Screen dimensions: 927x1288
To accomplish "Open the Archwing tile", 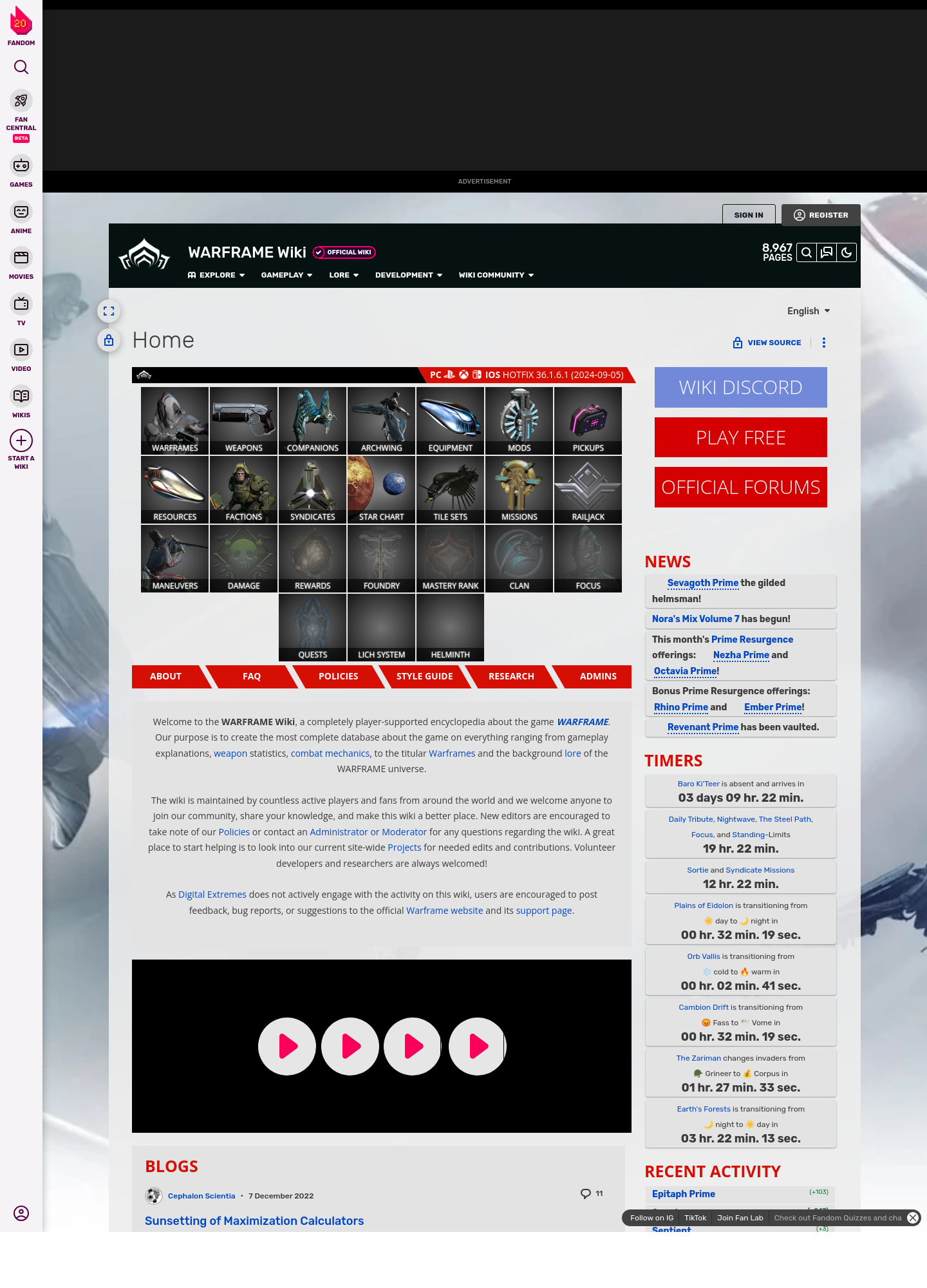I will [382, 421].
